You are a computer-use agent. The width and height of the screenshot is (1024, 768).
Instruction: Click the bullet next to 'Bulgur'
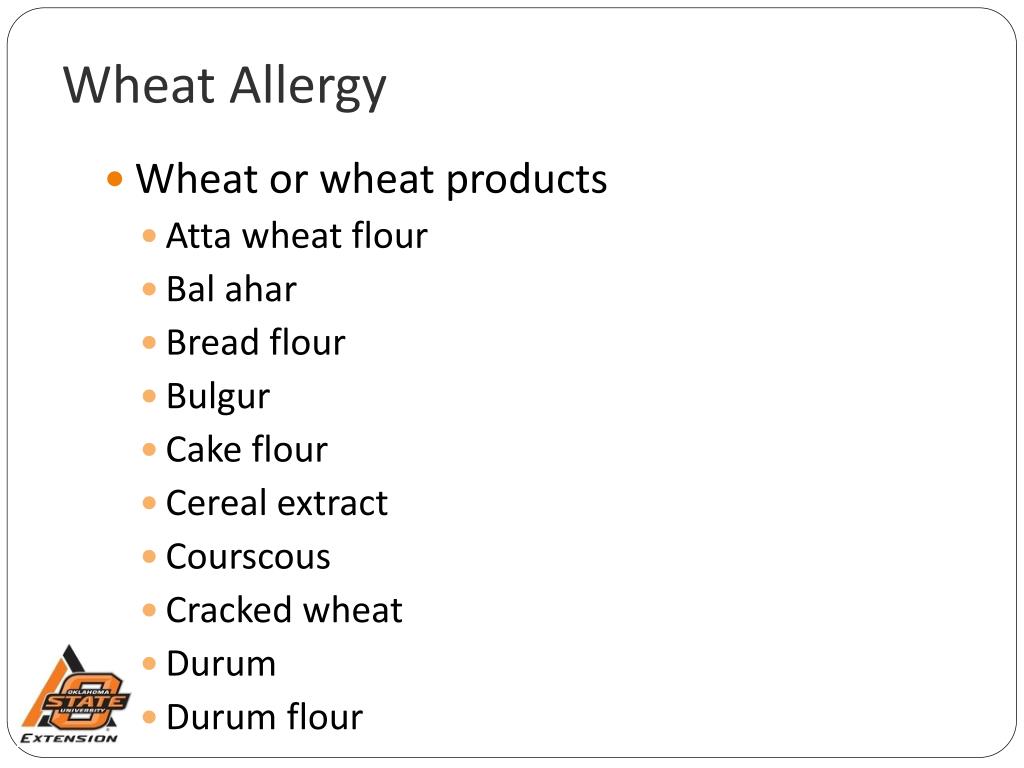pos(149,396)
